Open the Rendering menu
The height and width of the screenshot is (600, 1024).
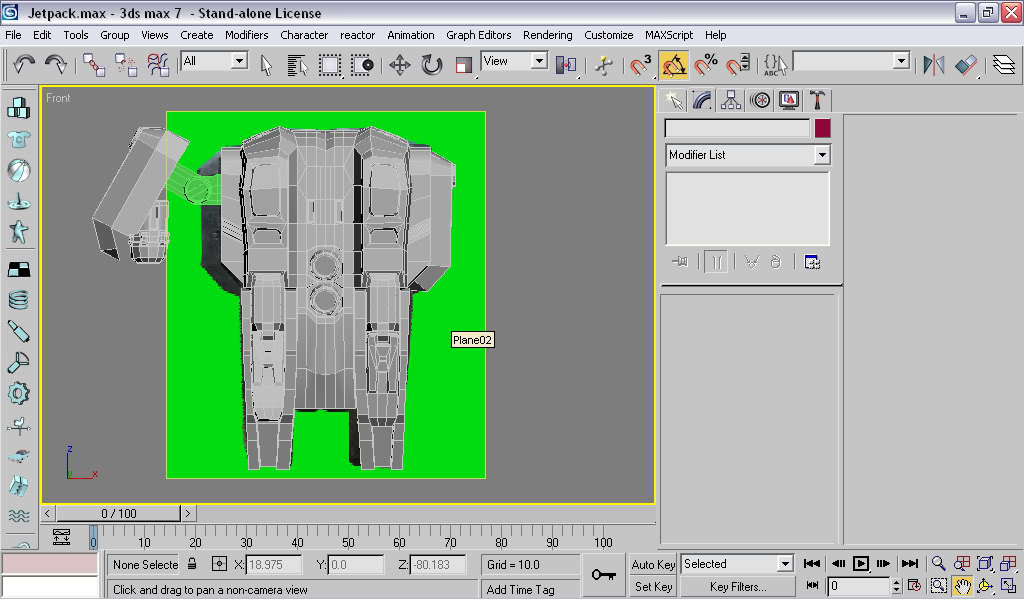547,35
